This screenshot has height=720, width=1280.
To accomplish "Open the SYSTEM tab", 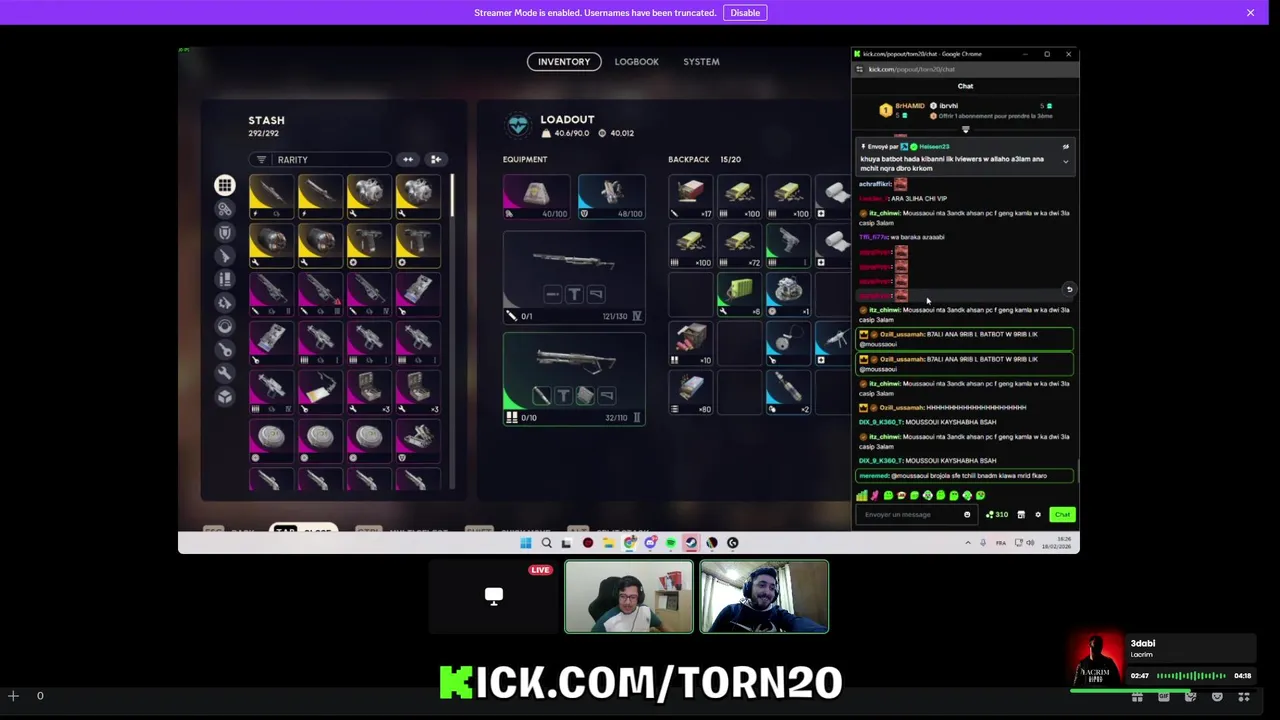I will click(x=701, y=62).
